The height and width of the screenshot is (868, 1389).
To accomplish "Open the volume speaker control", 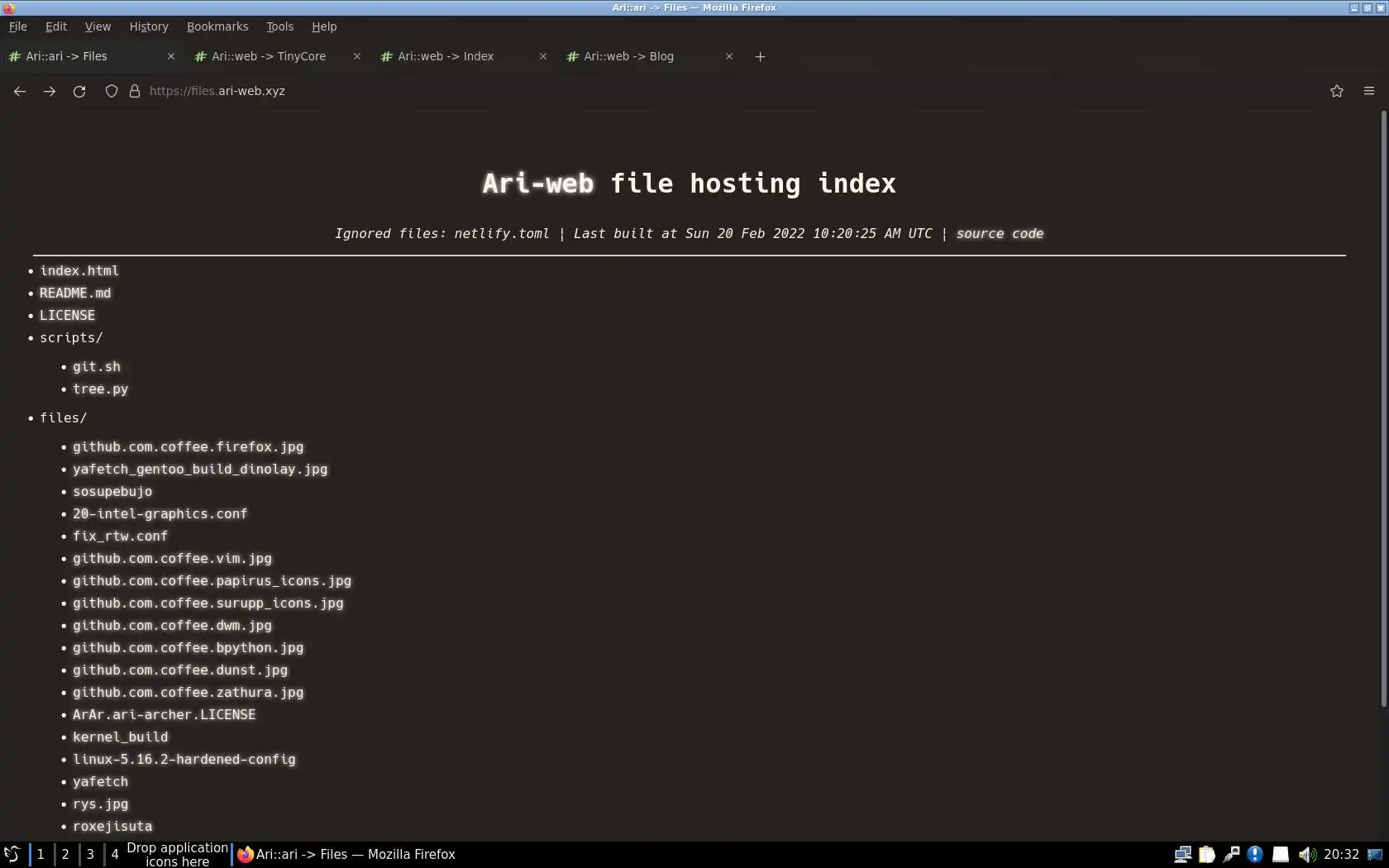I will click(1306, 854).
